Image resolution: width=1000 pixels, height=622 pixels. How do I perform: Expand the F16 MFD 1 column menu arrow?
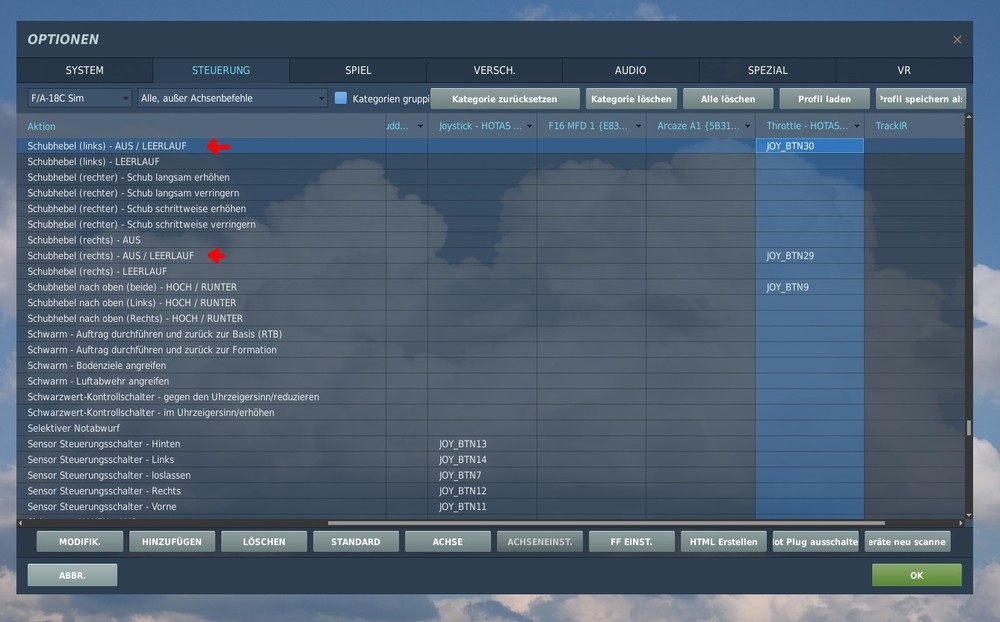638,126
